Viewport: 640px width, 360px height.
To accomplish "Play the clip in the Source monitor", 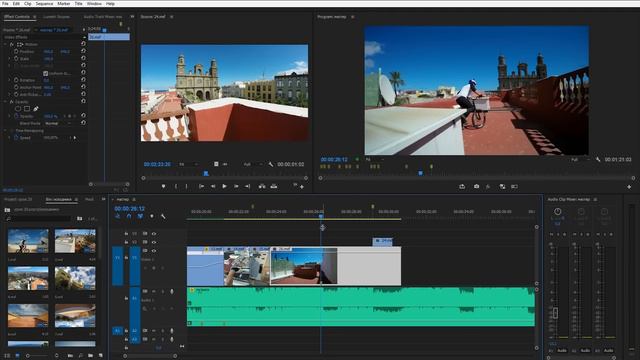I will pos(224,186).
